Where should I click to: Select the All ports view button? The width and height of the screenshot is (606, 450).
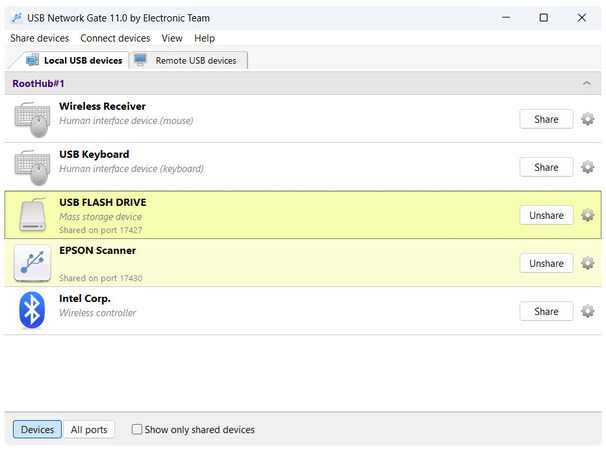click(89, 430)
